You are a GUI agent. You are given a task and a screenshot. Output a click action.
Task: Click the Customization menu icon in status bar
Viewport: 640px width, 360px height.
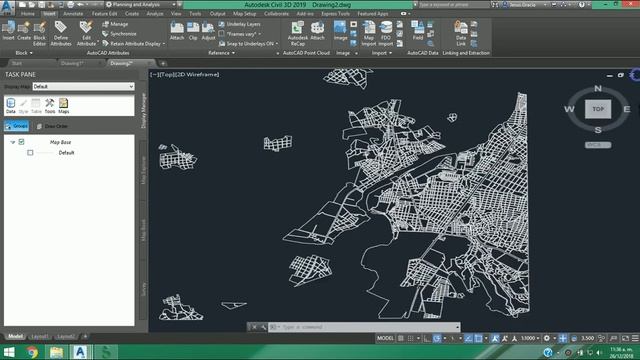coord(635,338)
